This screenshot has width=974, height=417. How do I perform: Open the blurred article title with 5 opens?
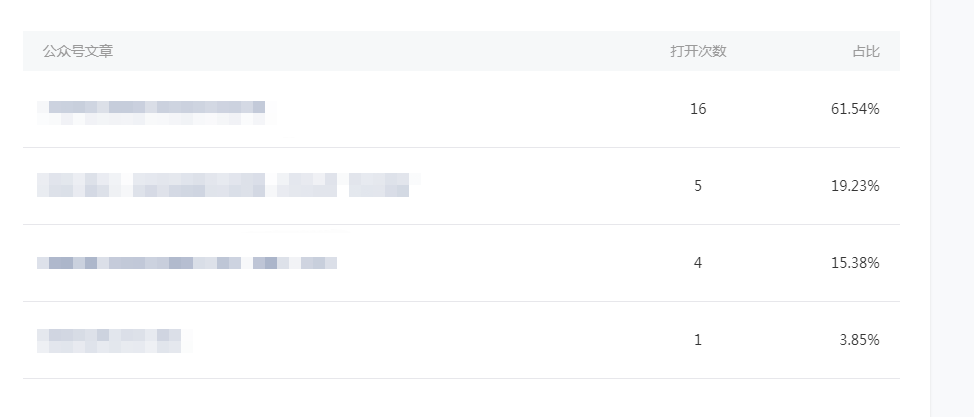pos(229,185)
